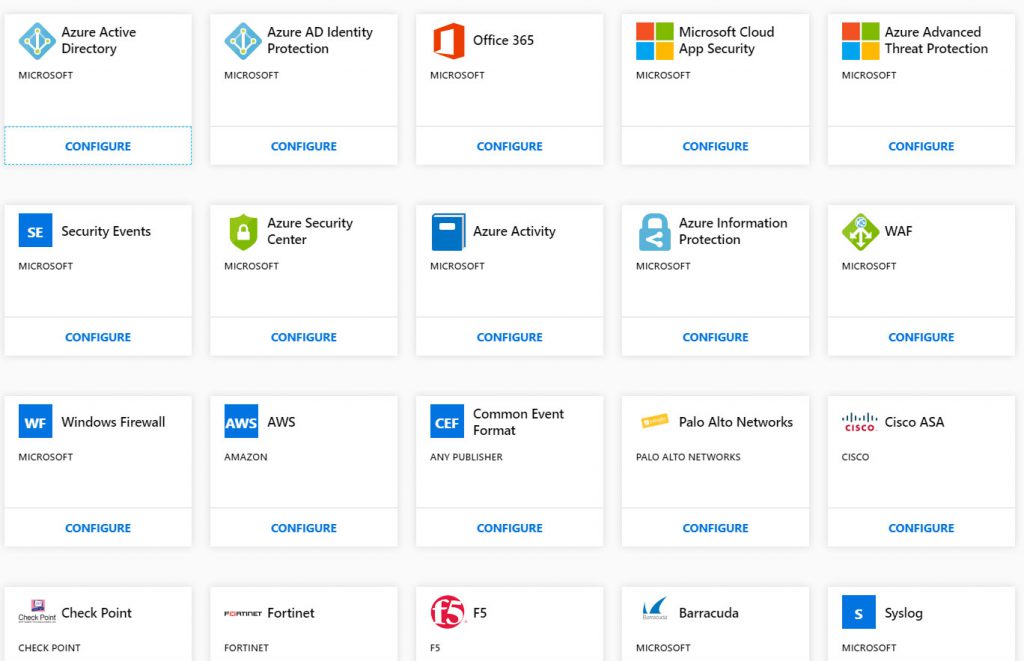Screen dimensions: 1024x661
Task: Configure Microsoft Cloud App Security connector
Action: tap(715, 146)
